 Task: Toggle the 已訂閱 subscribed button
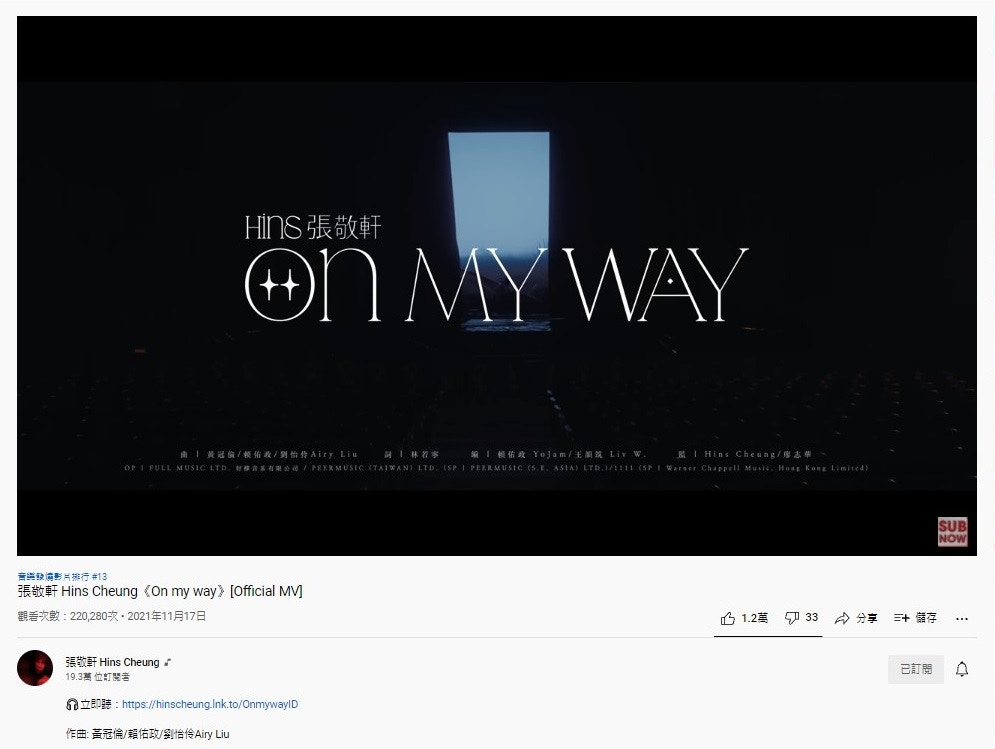[x=916, y=669]
